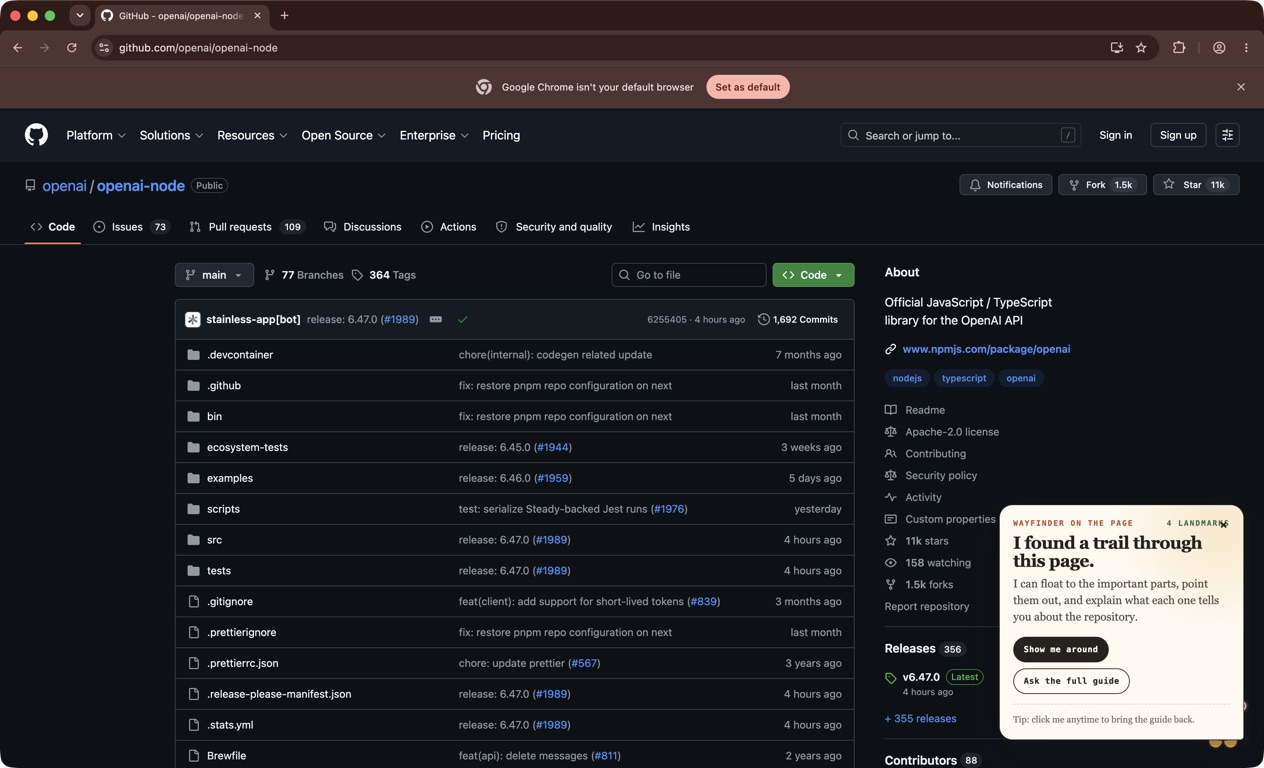
Task: Dismiss the Chrome default browser banner
Action: tap(1241, 87)
